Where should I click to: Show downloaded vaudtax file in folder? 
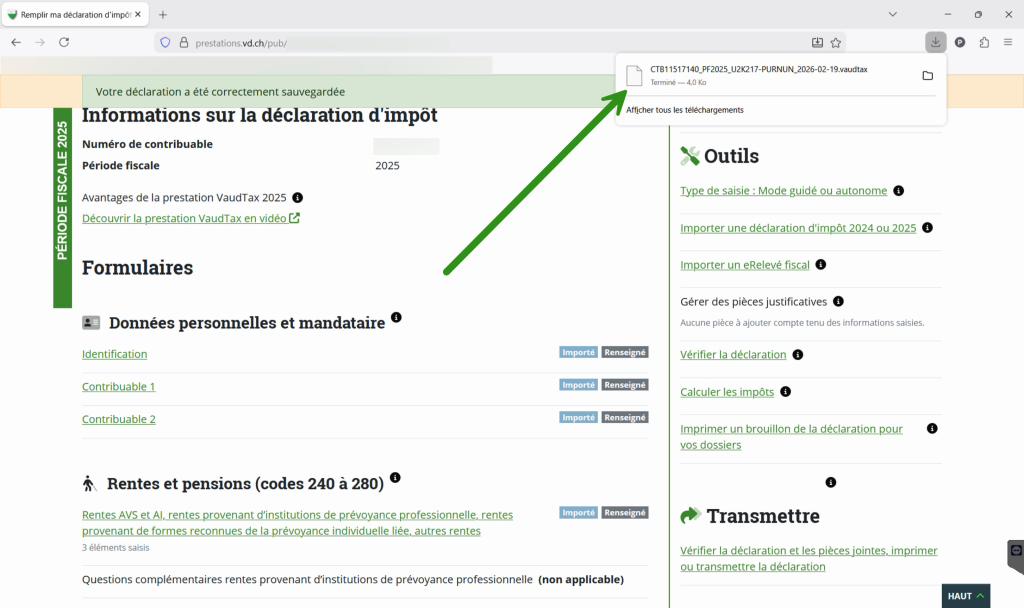pyautogui.click(x=927, y=76)
